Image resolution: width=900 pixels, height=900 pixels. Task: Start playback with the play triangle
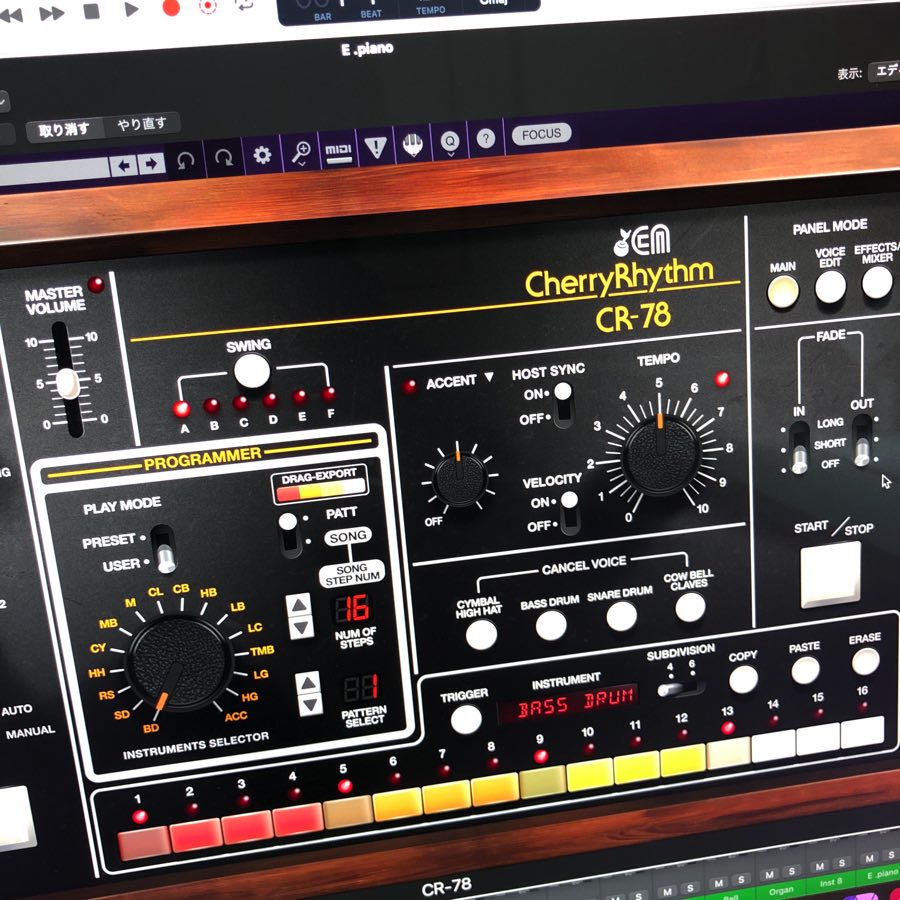[131, 9]
